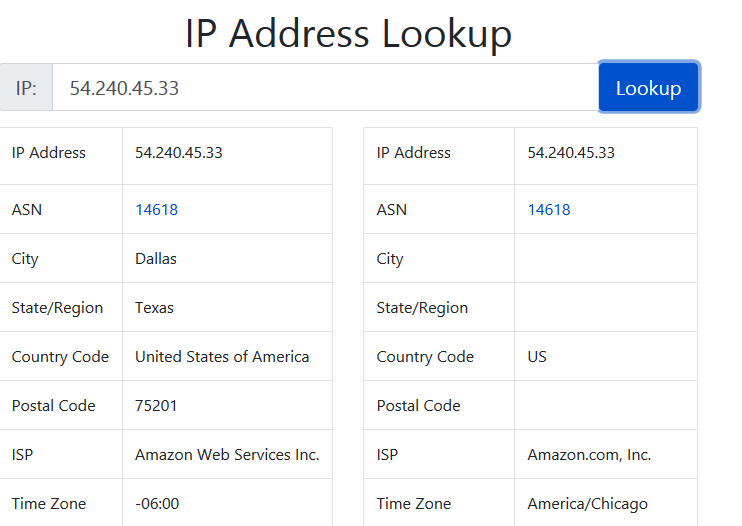Click the IP Address Lookup page heading
Image resolution: width=742 pixels, height=526 pixels.
pos(348,34)
